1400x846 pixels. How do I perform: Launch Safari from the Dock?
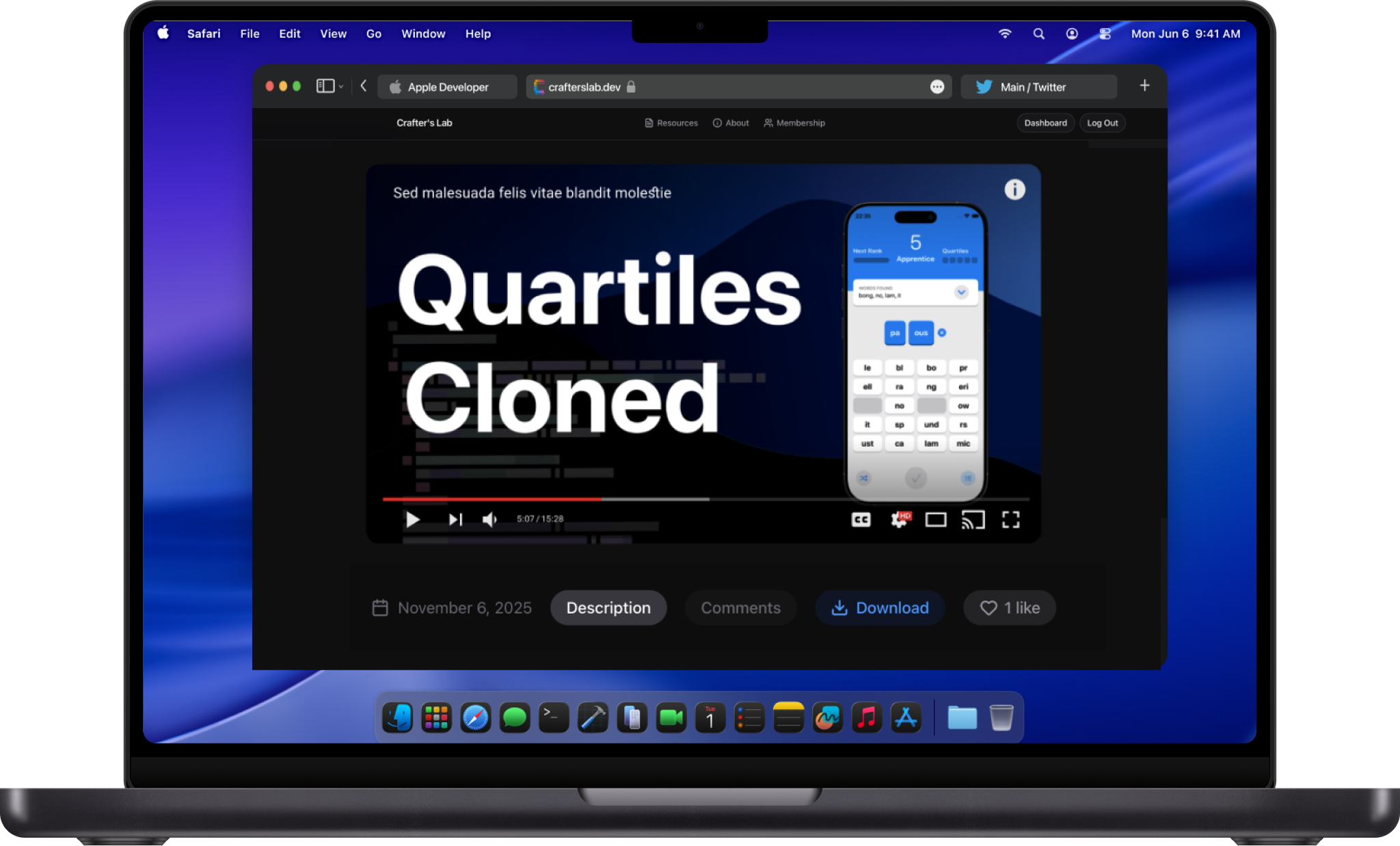(x=476, y=717)
